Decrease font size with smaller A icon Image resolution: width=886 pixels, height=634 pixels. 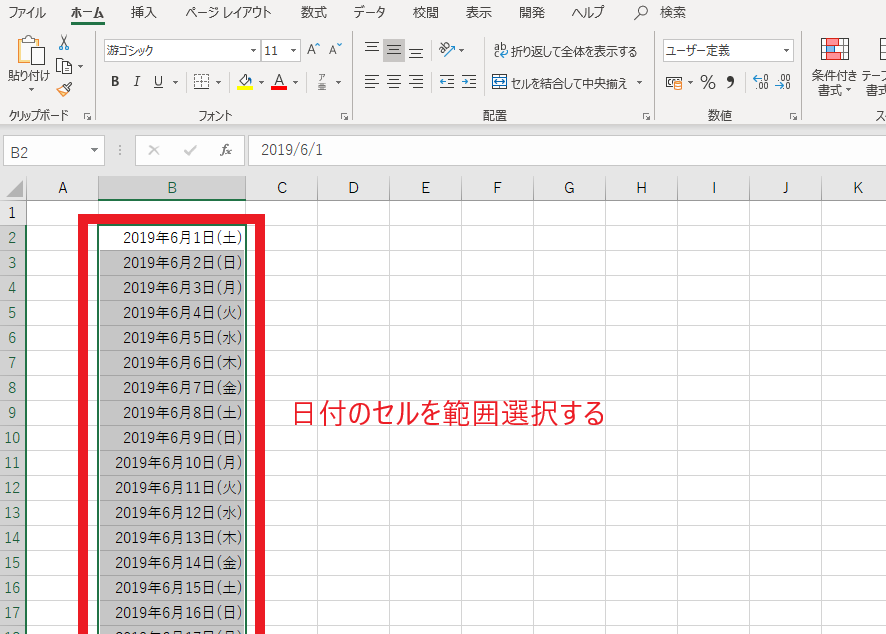click(335, 50)
